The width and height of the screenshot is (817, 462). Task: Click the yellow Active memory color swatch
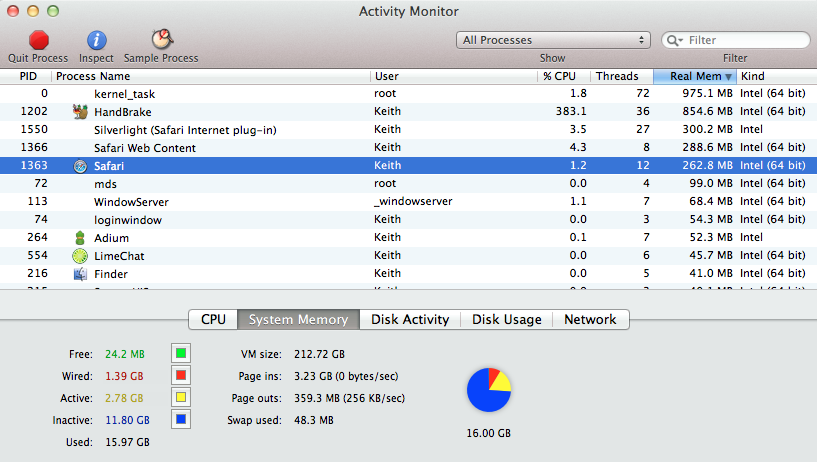[181, 397]
